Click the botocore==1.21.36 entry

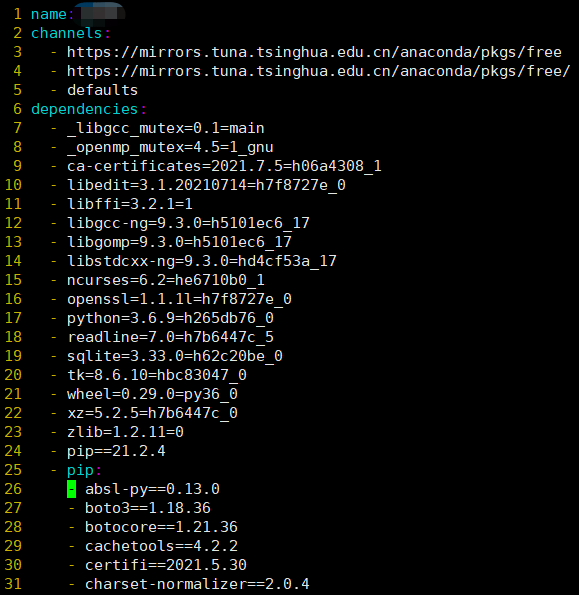point(161,527)
